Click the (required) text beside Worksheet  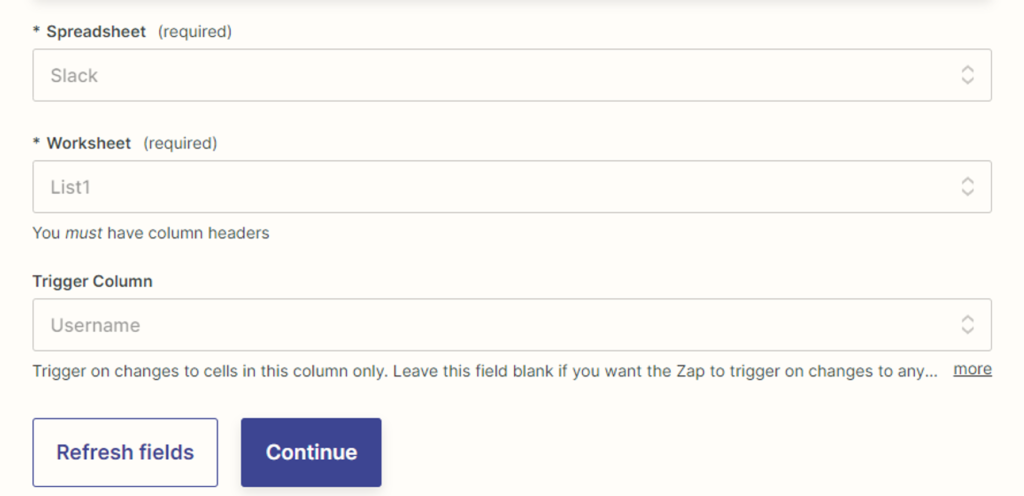pos(181,143)
